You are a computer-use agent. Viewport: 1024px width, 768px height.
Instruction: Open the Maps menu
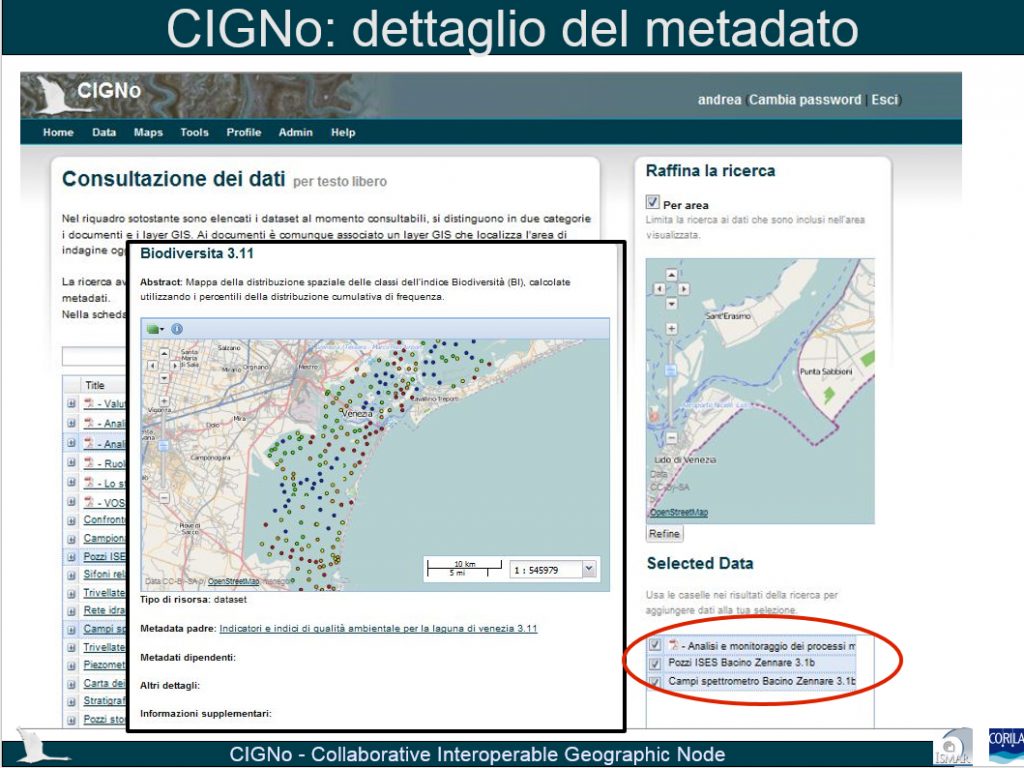pos(148,132)
